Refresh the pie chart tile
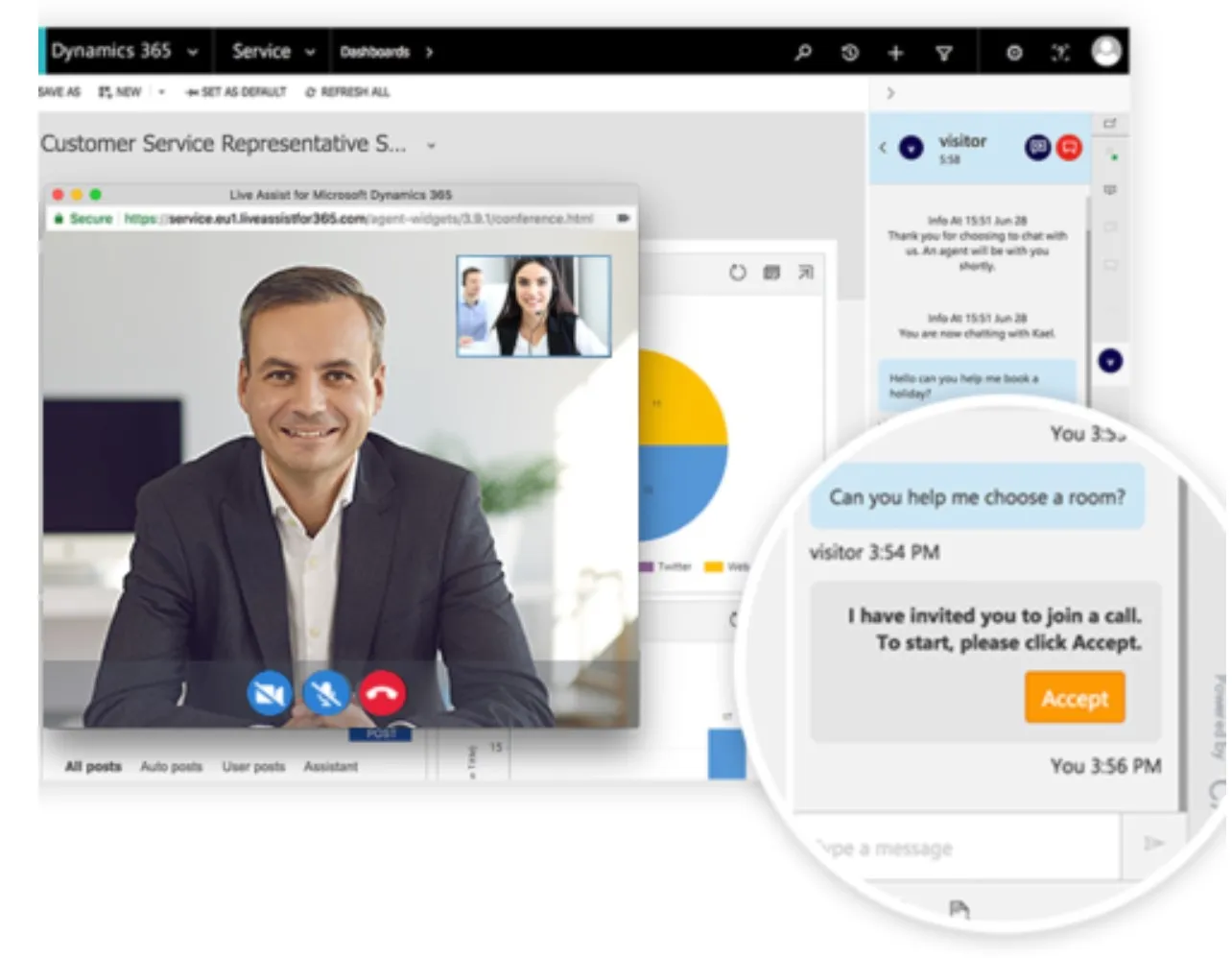Image resolution: width=1232 pixels, height=958 pixels. tap(737, 273)
